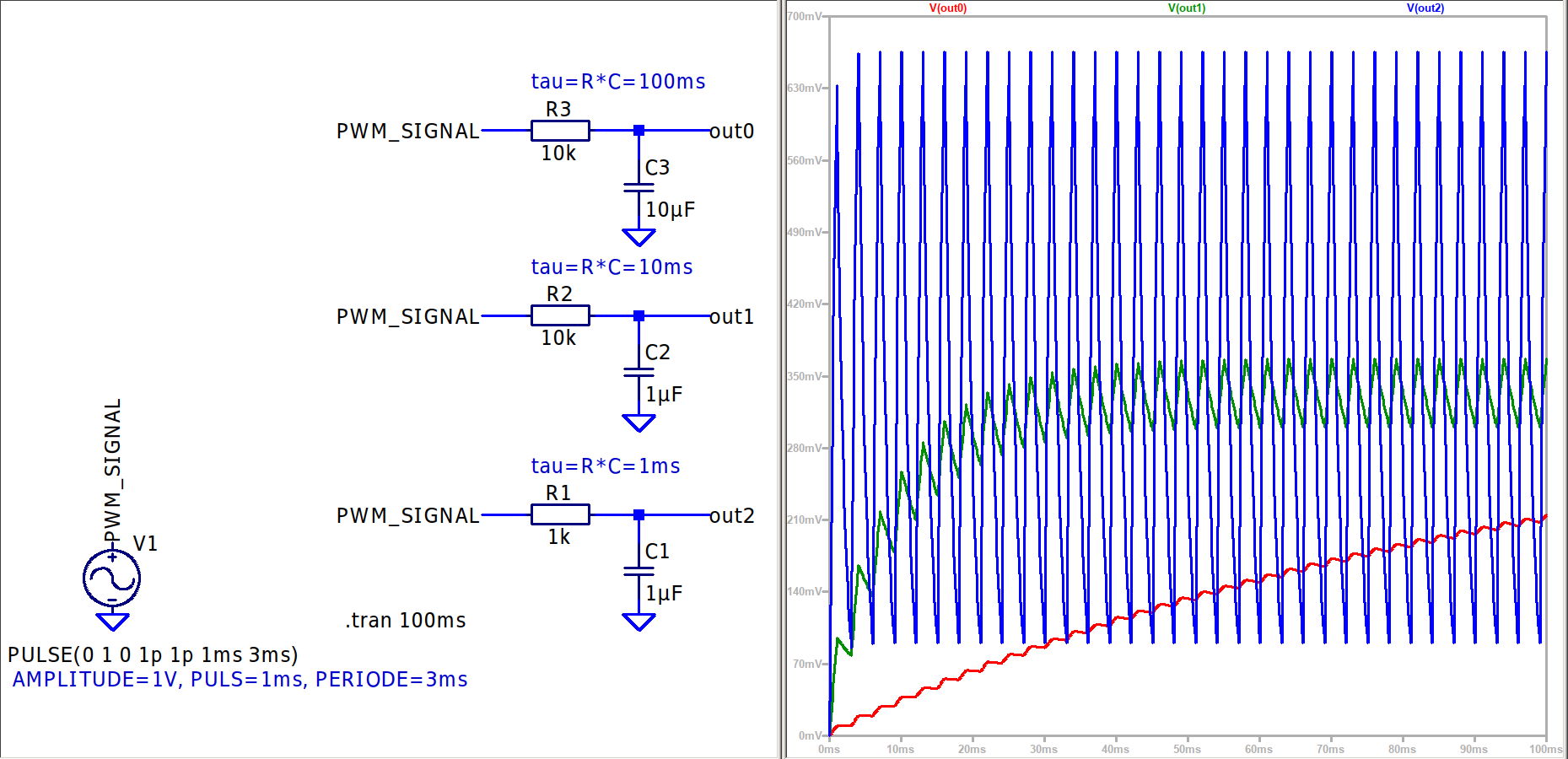Select the out0 net label
1568x759 pixels.
[731, 132]
